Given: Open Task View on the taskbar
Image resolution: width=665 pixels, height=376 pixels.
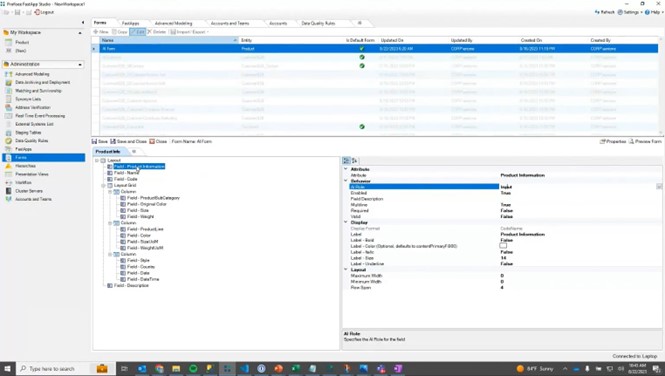Looking at the screenshot, I should [x=124, y=369].
